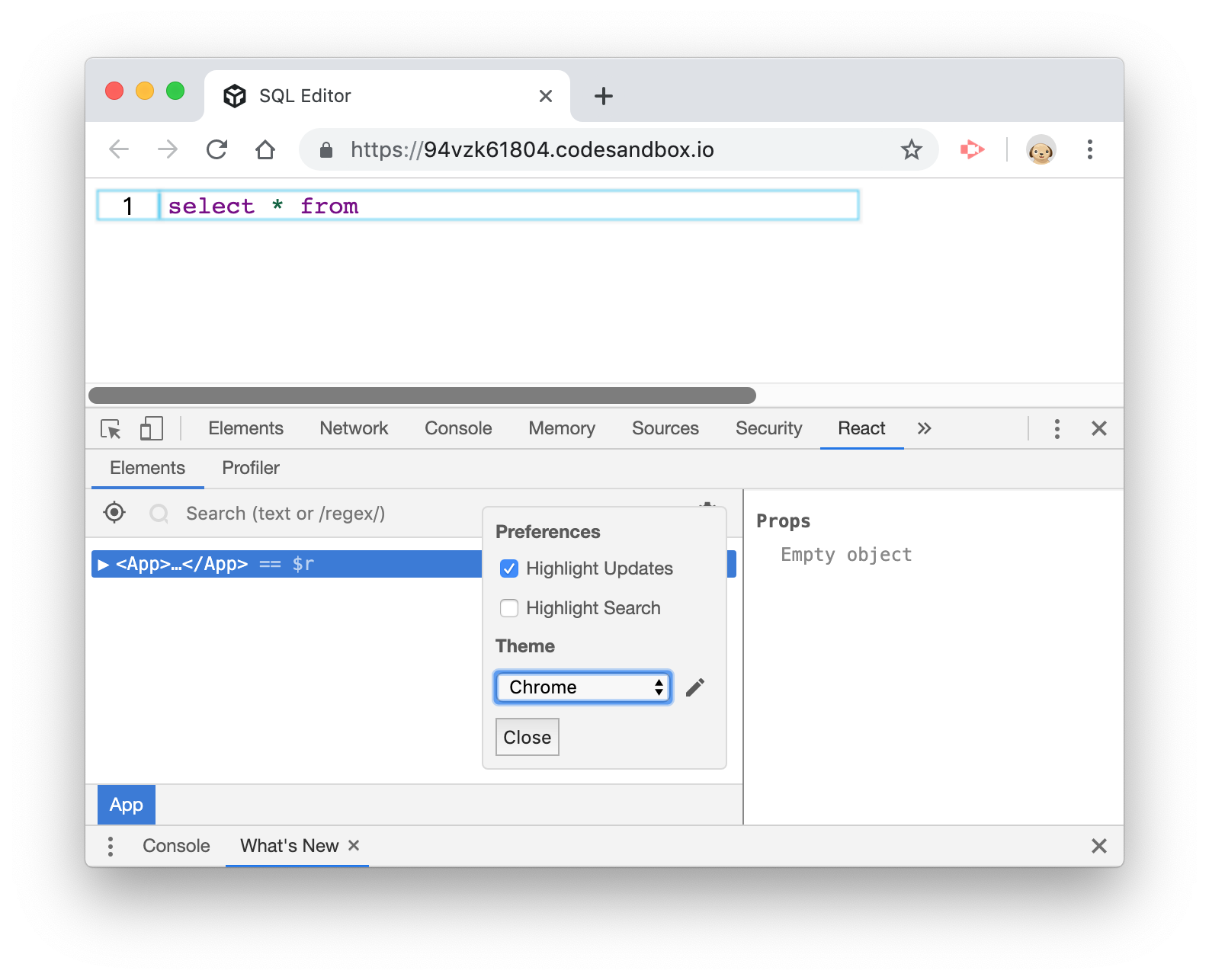Open DevTools three-dot customize menu
This screenshot has height=980, width=1209.
coord(1057,429)
